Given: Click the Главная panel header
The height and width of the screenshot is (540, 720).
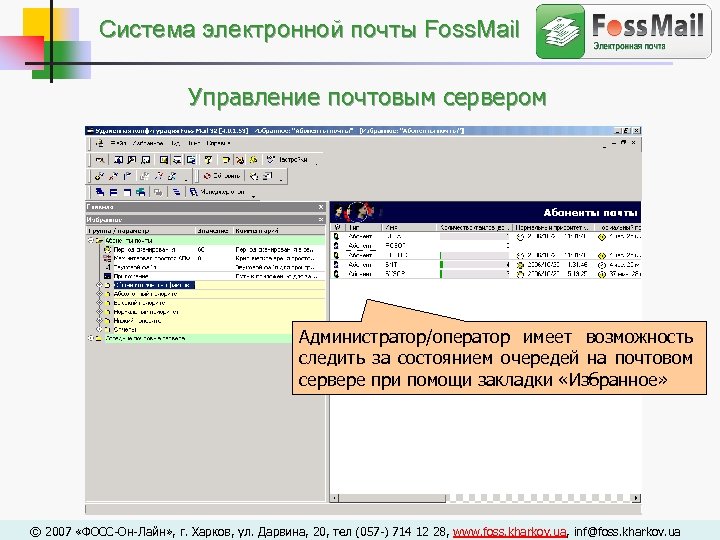Looking at the screenshot, I should coord(206,207).
